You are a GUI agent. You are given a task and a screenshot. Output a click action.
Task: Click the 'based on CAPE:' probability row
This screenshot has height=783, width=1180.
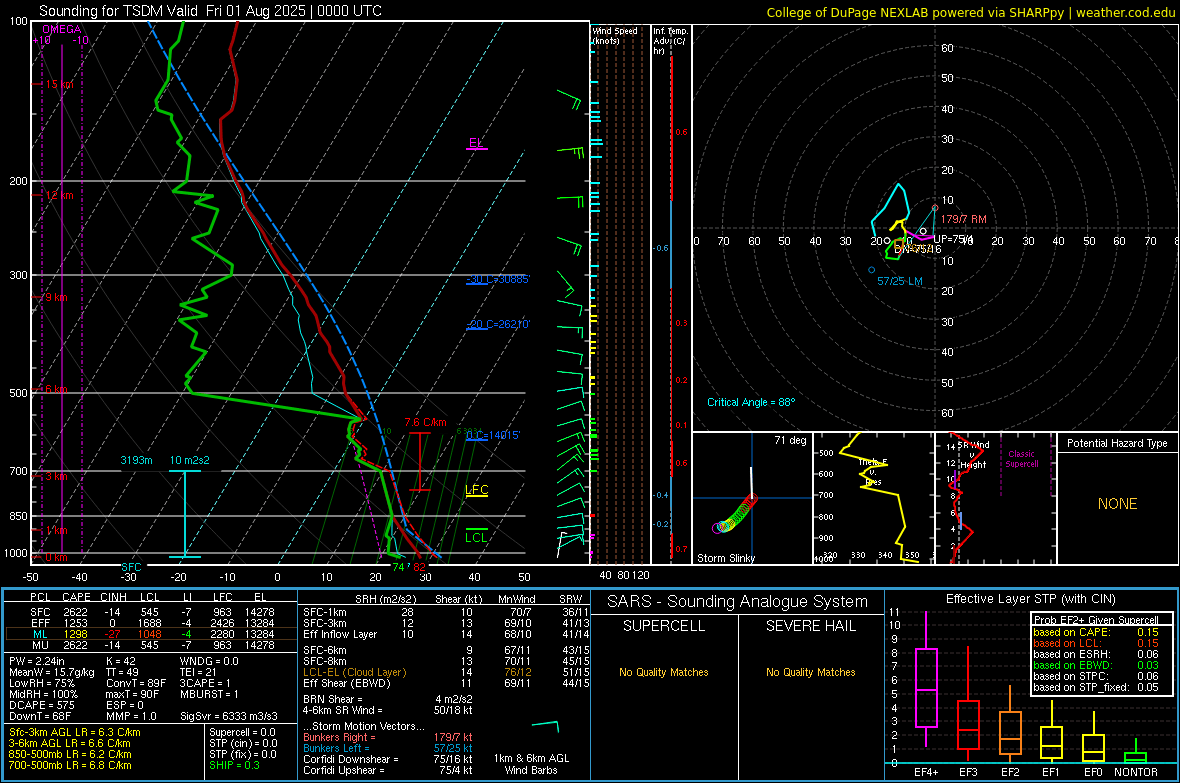coord(1096,632)
